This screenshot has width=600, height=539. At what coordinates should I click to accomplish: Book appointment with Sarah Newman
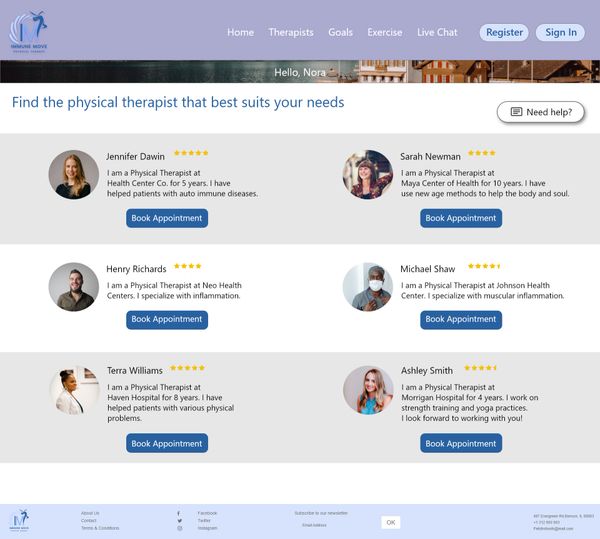pos(461,218)
